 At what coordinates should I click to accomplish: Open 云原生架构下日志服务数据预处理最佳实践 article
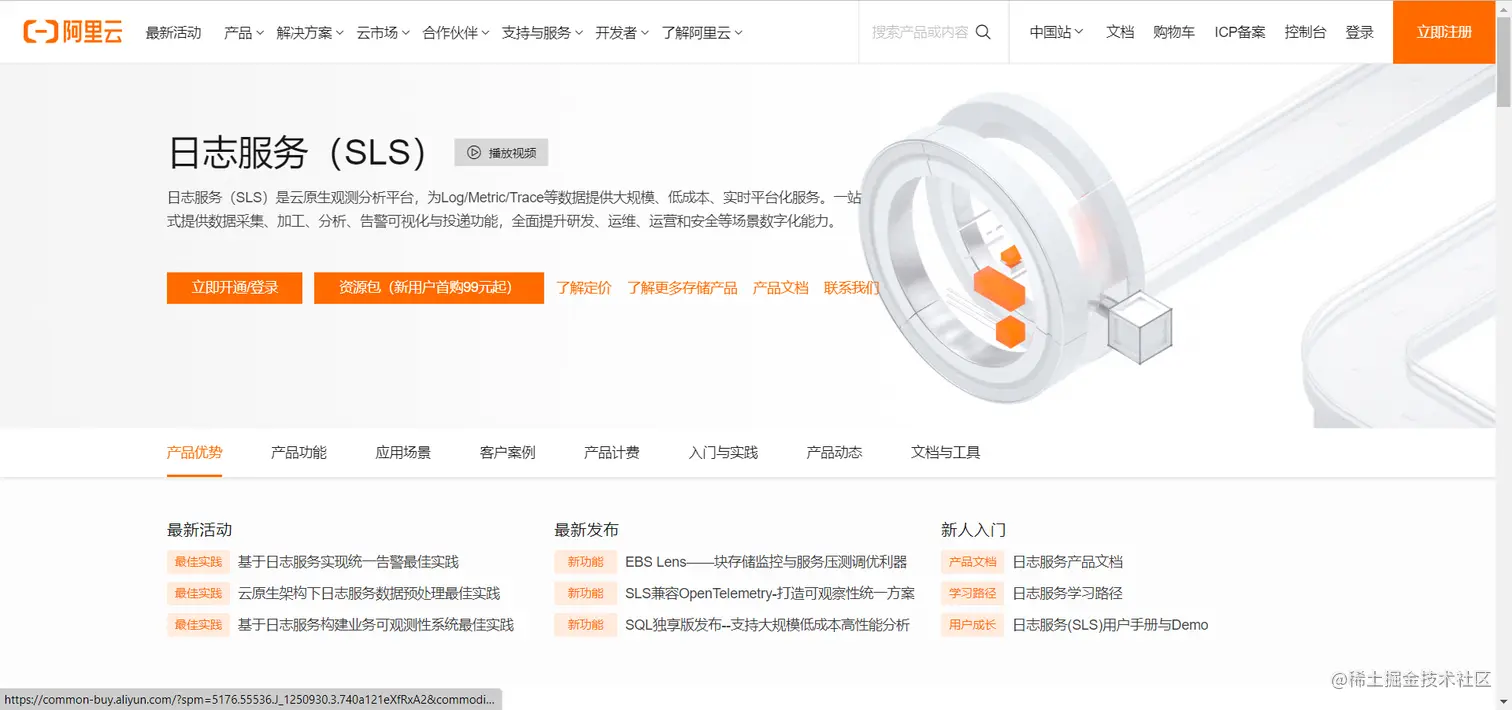pos(369,593)
